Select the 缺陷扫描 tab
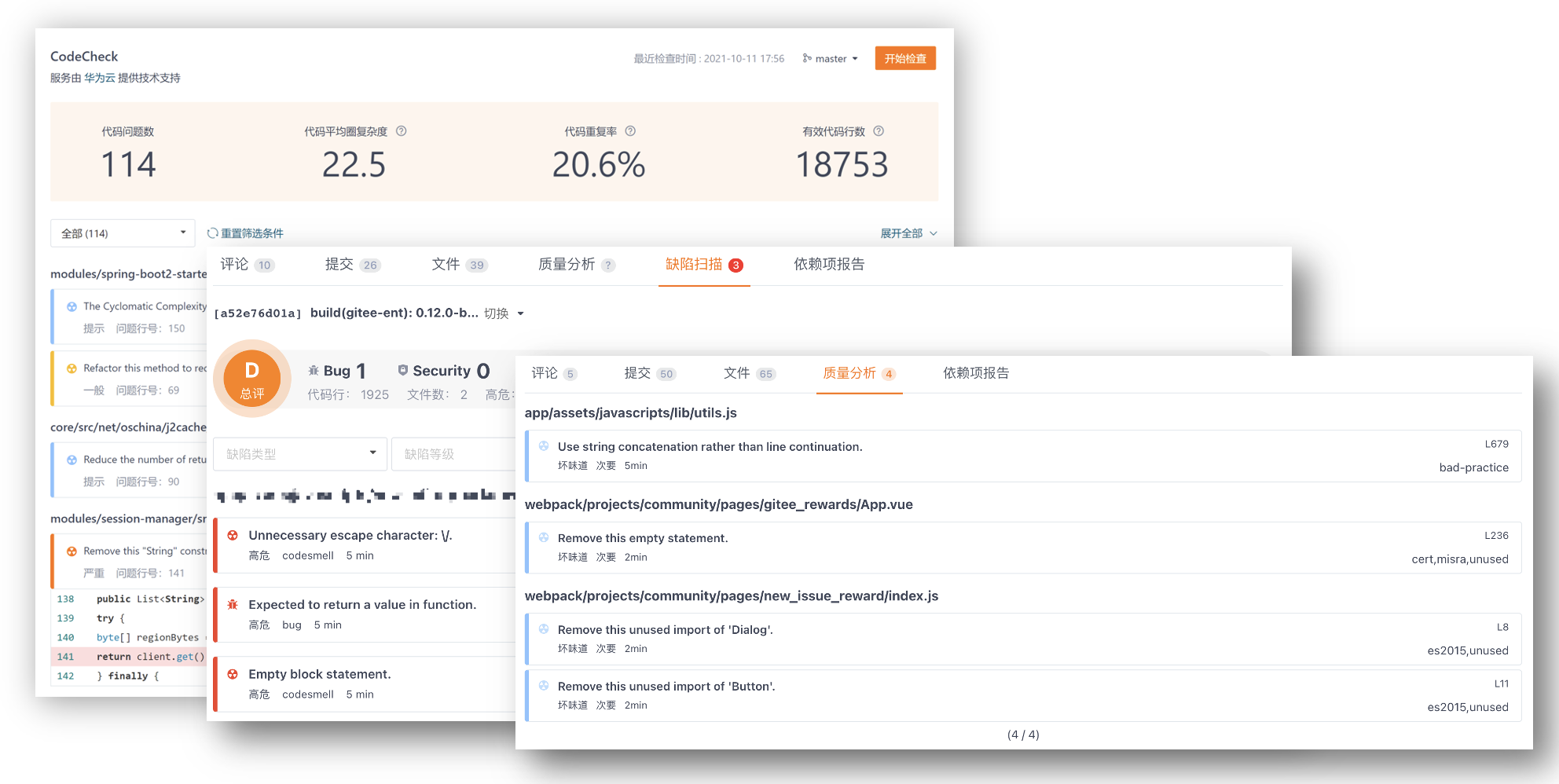The height and width of the screenshot is (784, 1559). 704,265
